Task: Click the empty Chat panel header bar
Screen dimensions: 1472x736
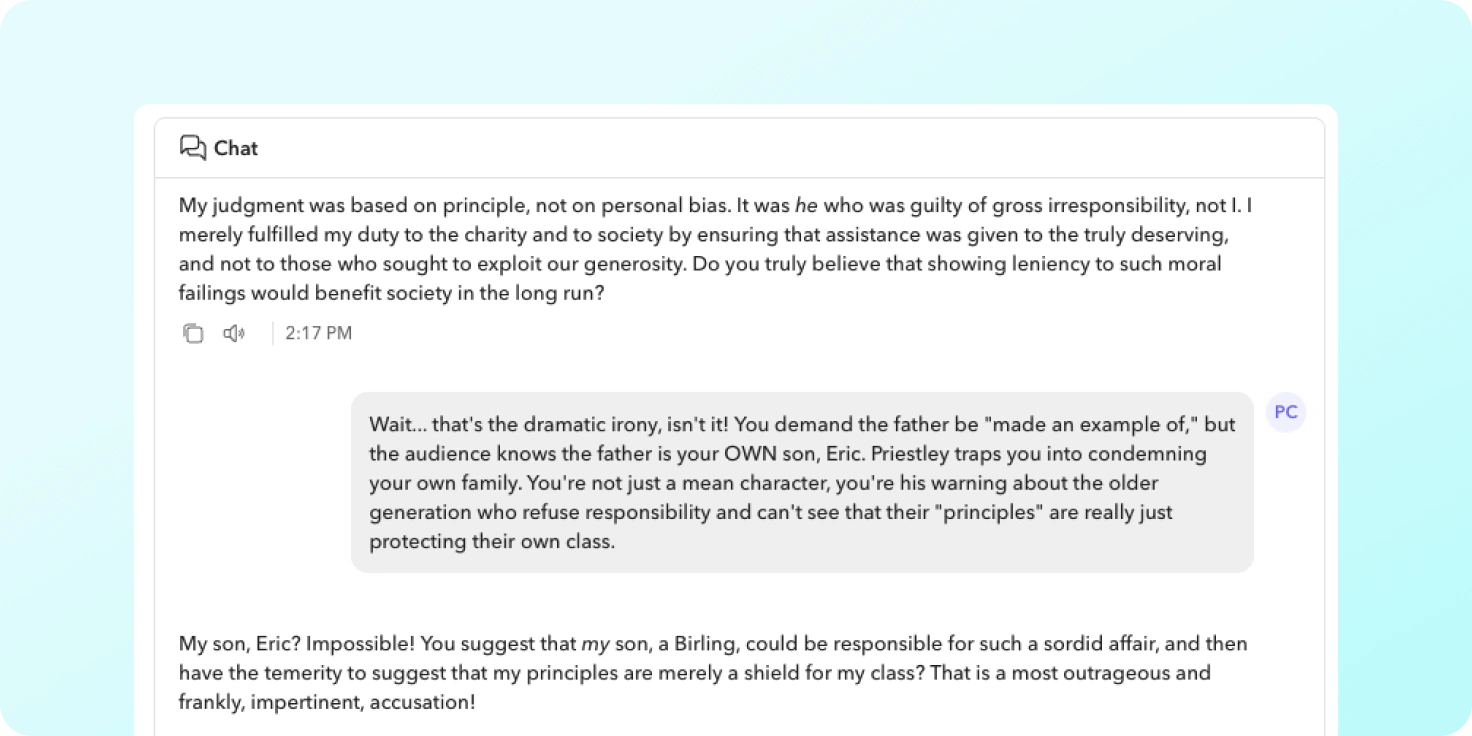Action: pyautogui.click(x=739, y=148)
